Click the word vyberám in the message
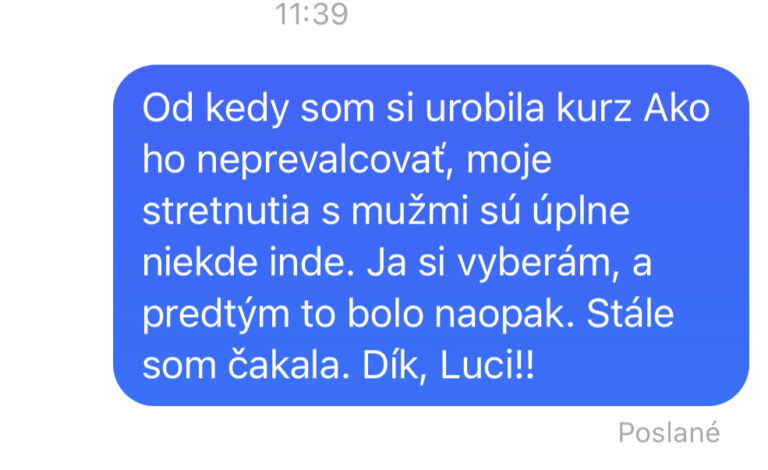The width and height of the screenshot is (768, 470). 535,263
